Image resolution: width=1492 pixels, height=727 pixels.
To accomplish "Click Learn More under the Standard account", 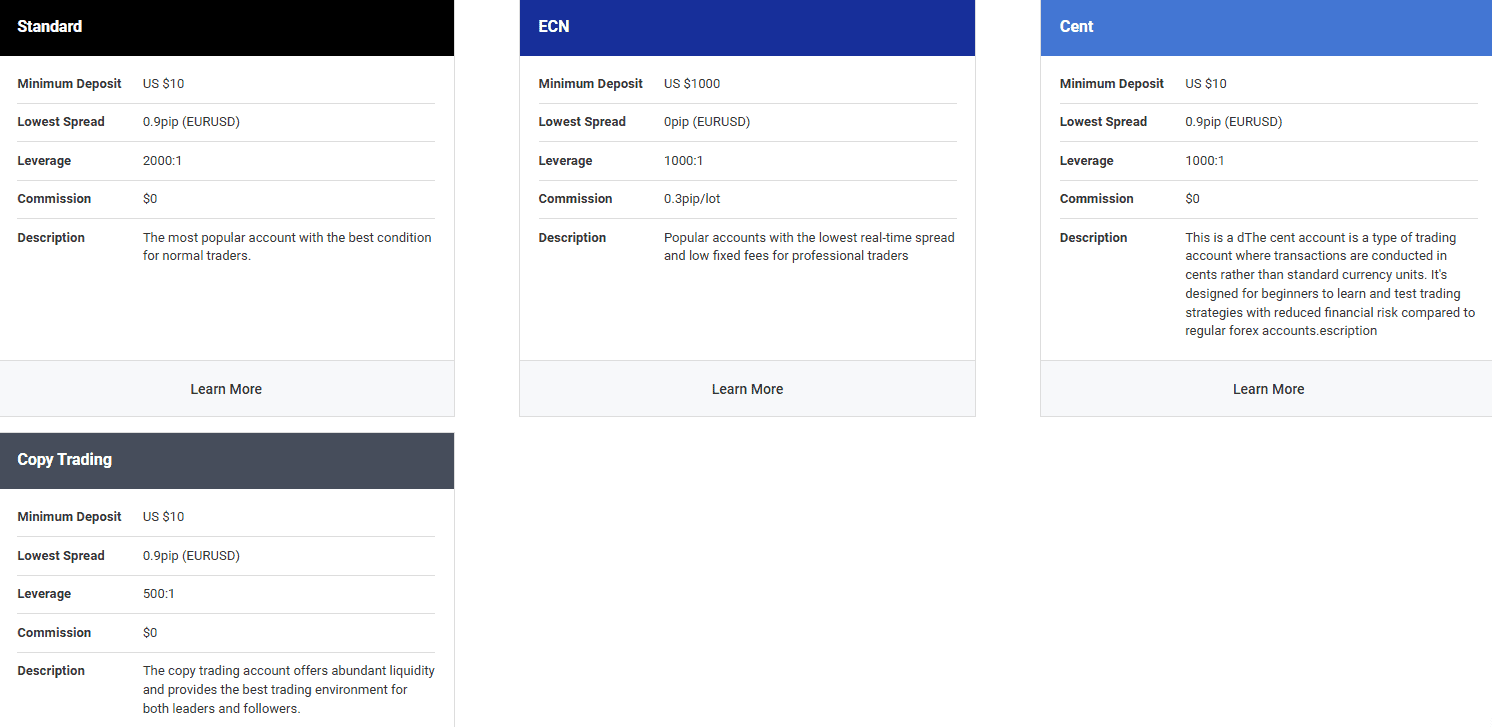I will pyautogui.click(x=226, y=388).
